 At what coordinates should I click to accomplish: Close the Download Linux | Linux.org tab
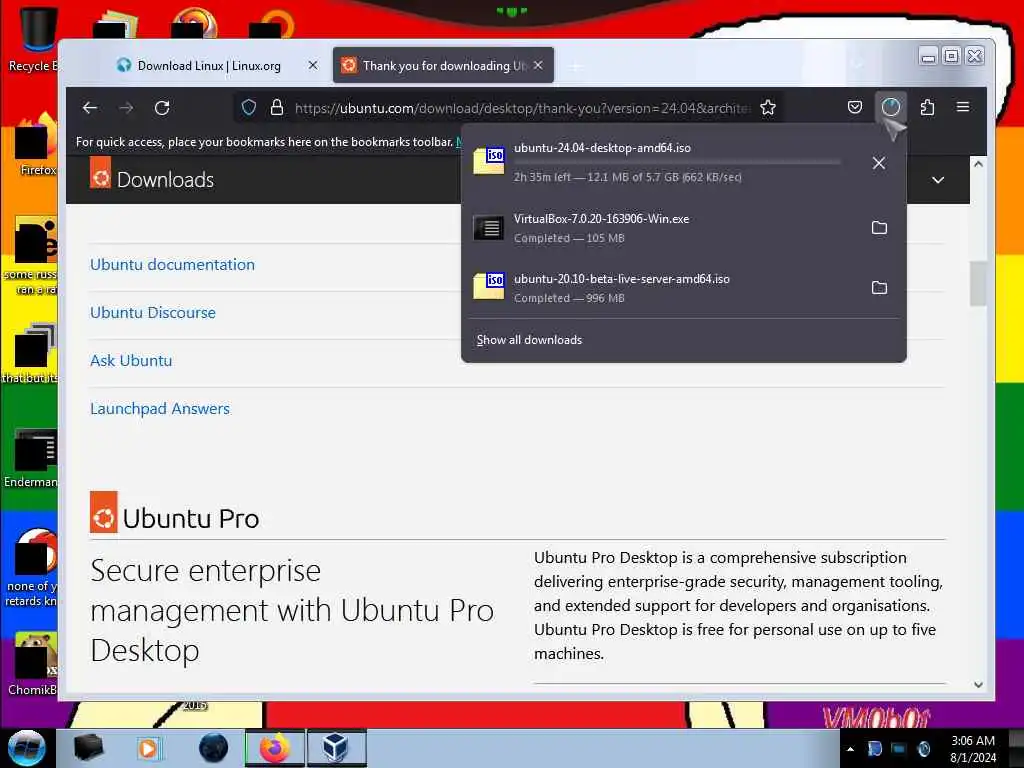(x=313, y=65)
